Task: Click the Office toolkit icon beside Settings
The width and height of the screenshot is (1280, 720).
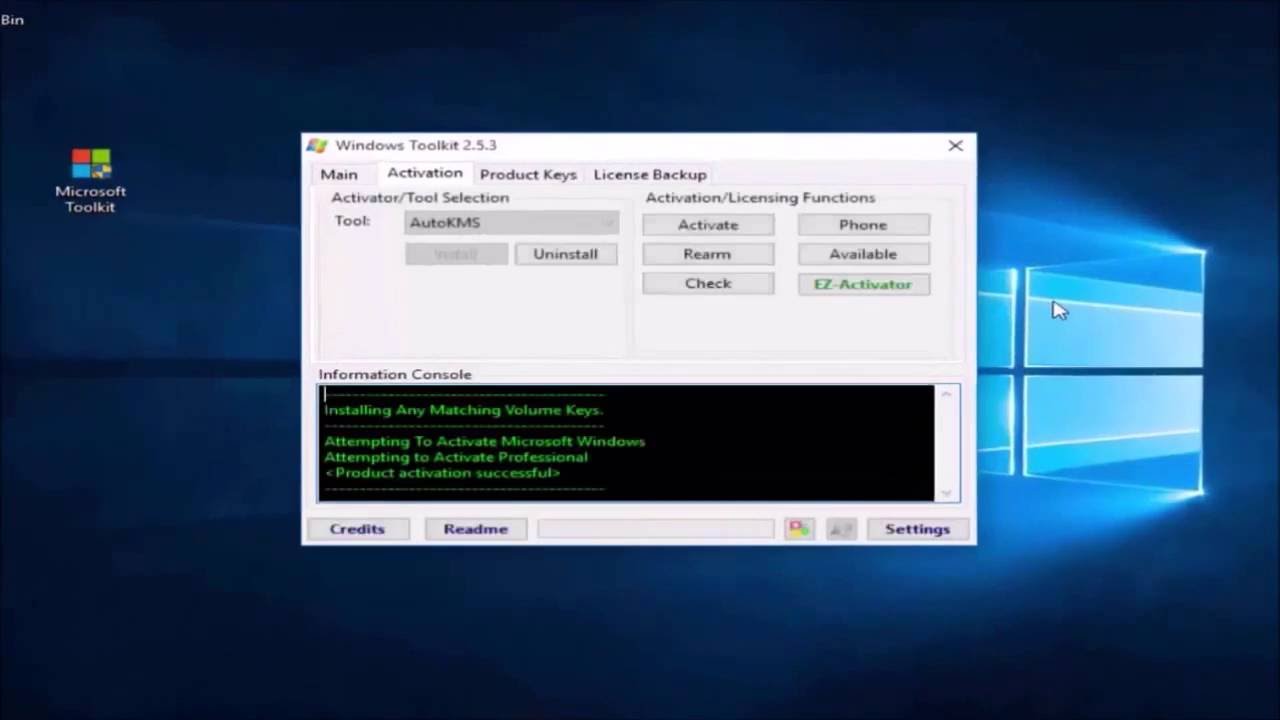Action: (799, 529)
